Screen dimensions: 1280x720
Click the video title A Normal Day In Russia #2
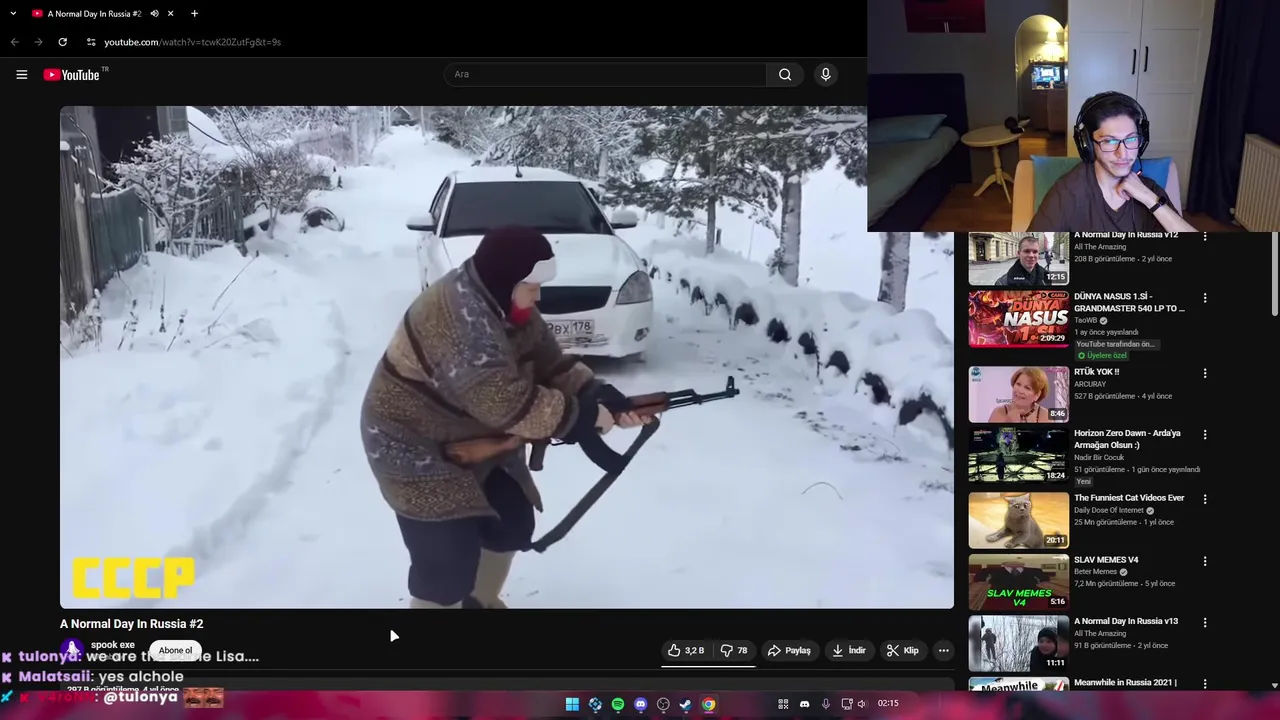pyautogui.click(x=131, y=624)
